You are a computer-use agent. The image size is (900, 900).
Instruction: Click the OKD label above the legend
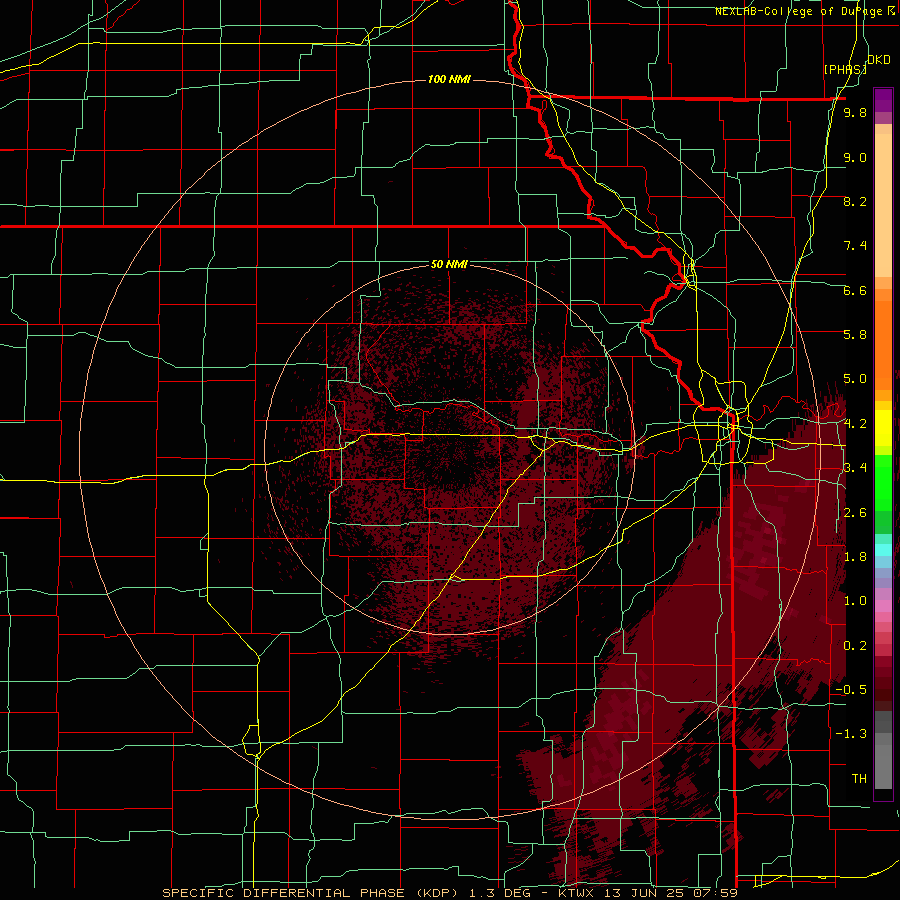pyautogui.click(x=879, y=60)
